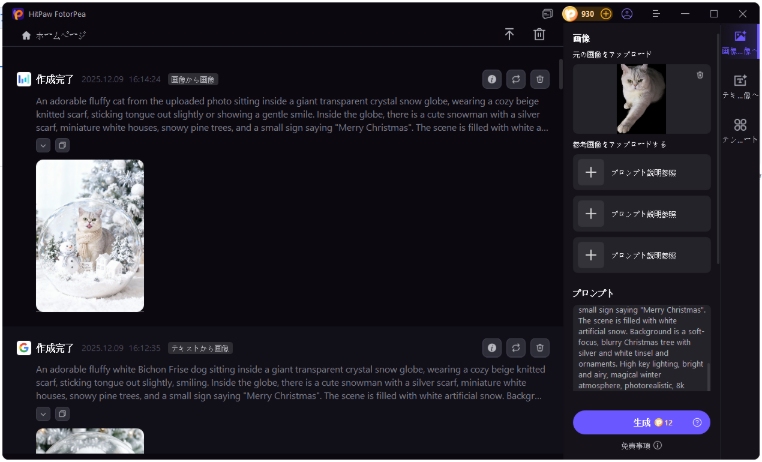Screen dimensions: 762x462
Task: Click the first reference image upload slot
Action: click(x=642, y=173)
